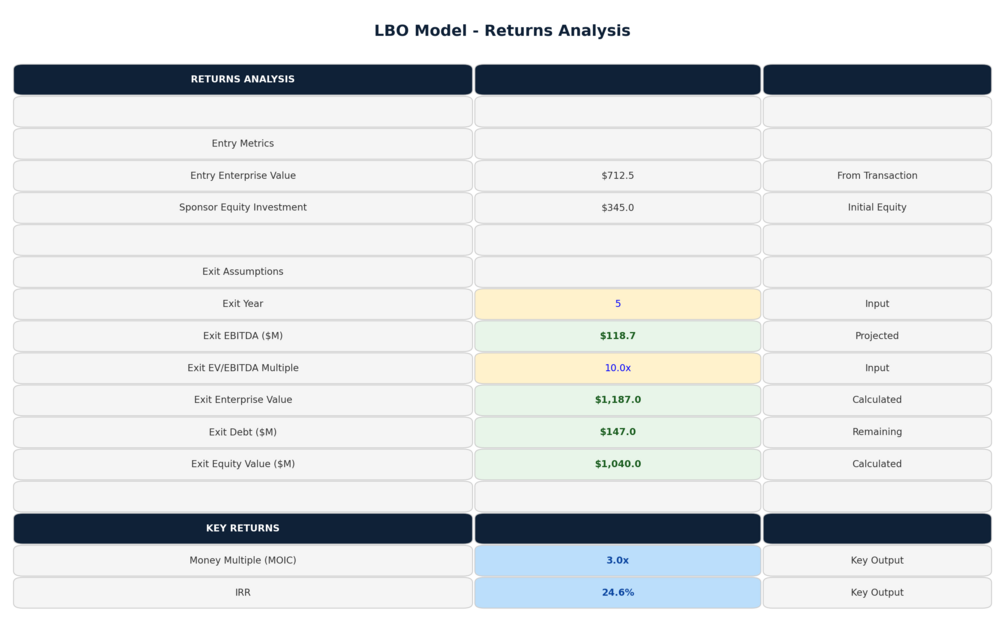Click the KEY RETURNS section header
Screen dimensions: 1005x634
pos(243,528)
